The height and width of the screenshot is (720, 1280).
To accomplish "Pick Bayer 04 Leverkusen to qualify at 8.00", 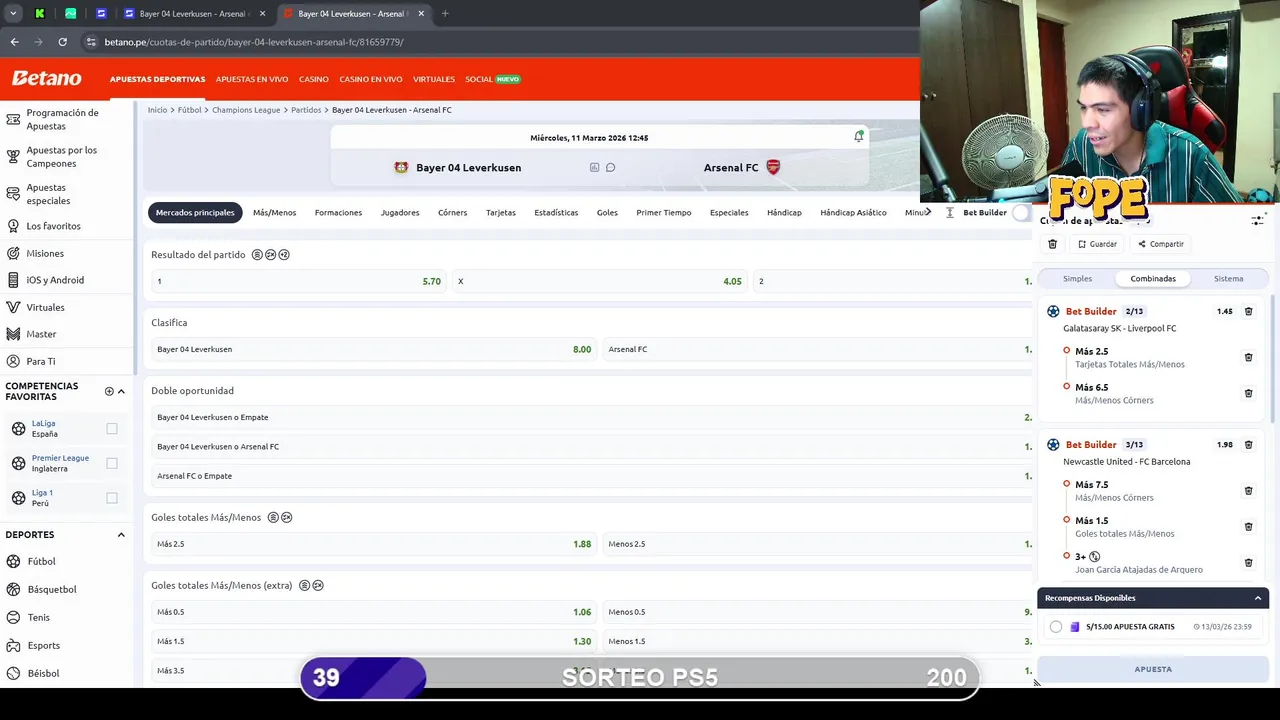I will [x=374, y=349].
